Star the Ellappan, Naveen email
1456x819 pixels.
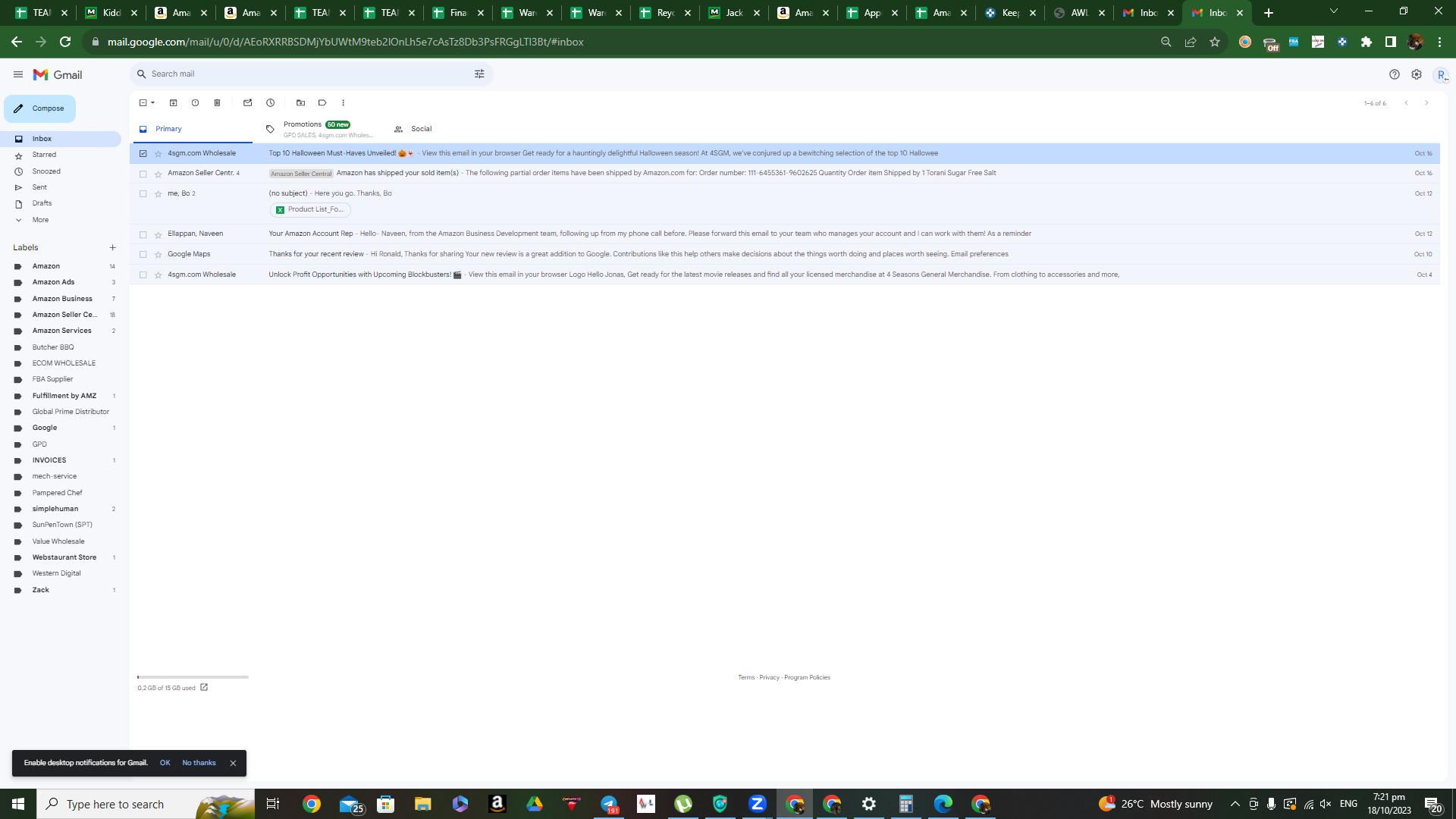click(x=158, y=234)
